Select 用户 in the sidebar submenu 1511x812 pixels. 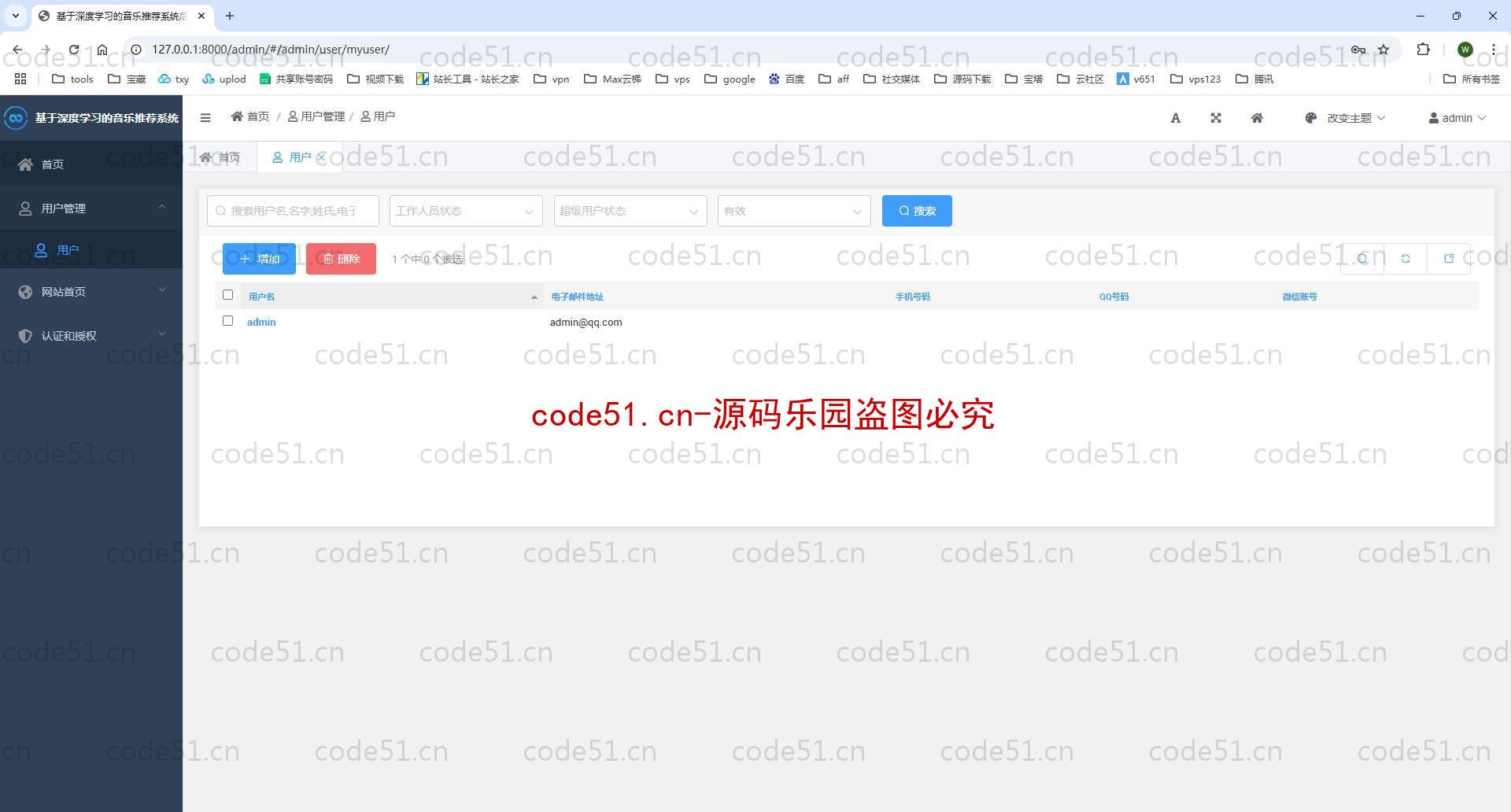point(91,250)
